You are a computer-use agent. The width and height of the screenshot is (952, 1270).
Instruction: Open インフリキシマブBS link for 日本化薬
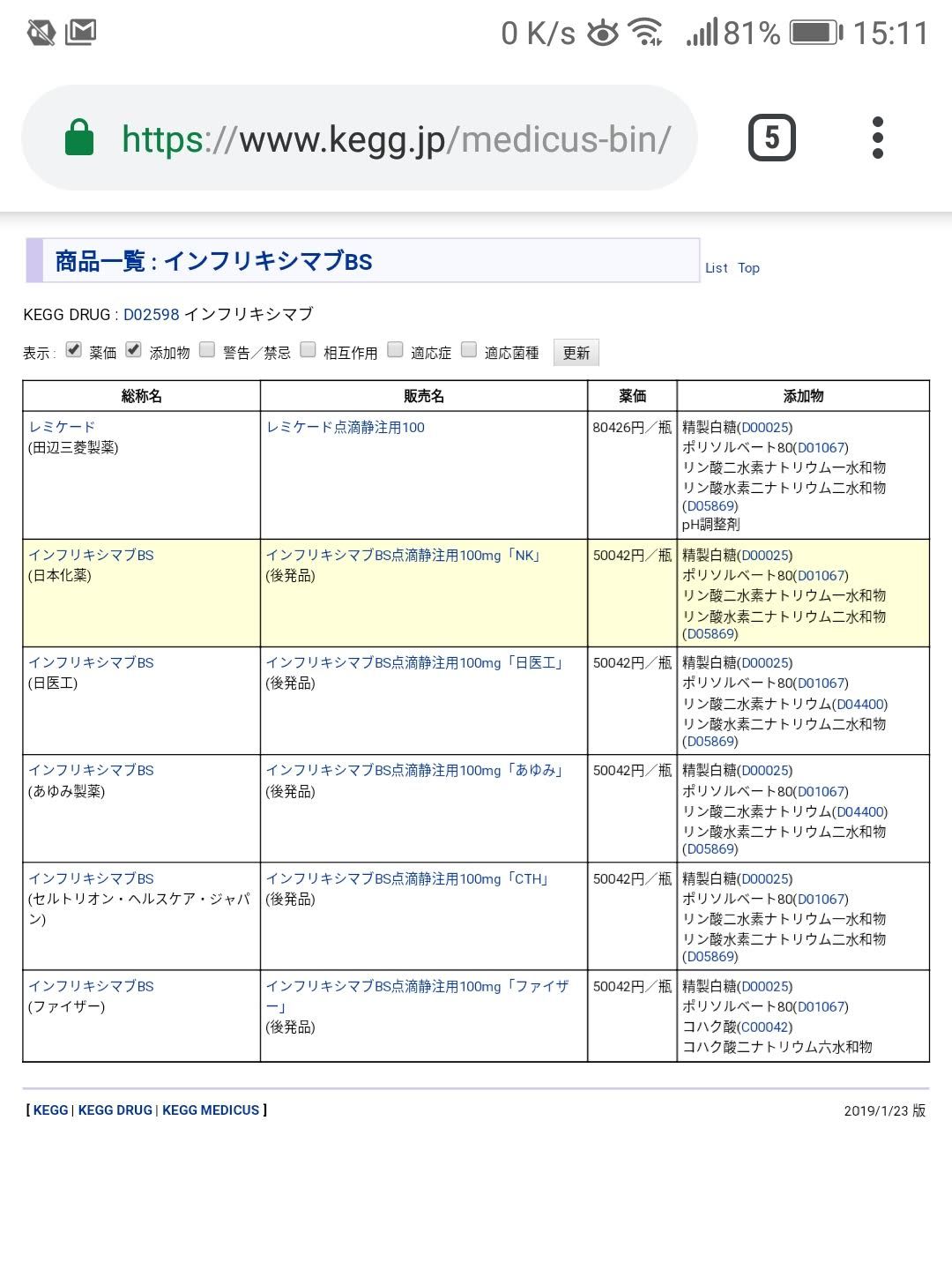(x=91, y=555)
